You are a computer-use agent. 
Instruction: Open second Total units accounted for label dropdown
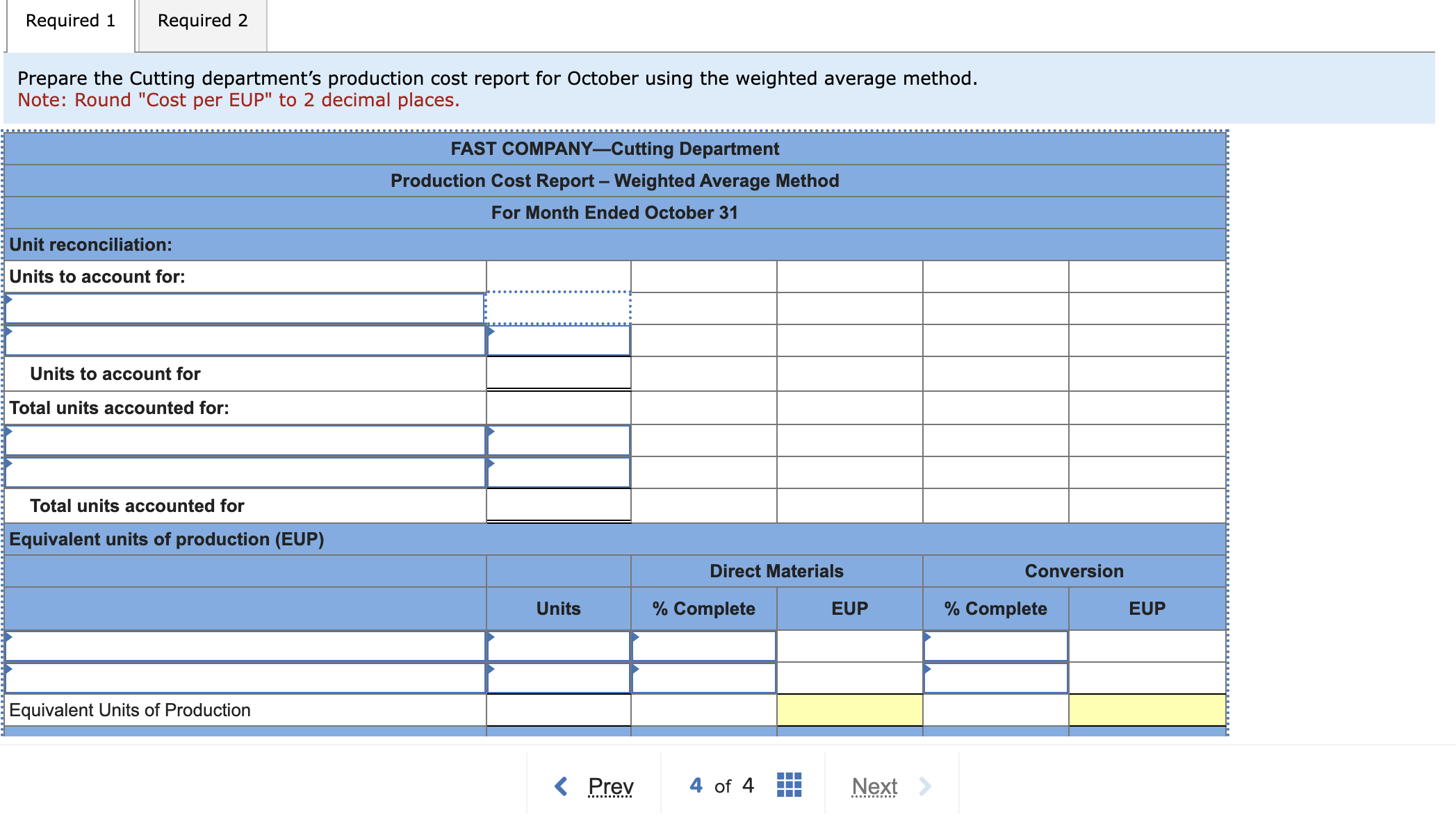pos(245,472)
